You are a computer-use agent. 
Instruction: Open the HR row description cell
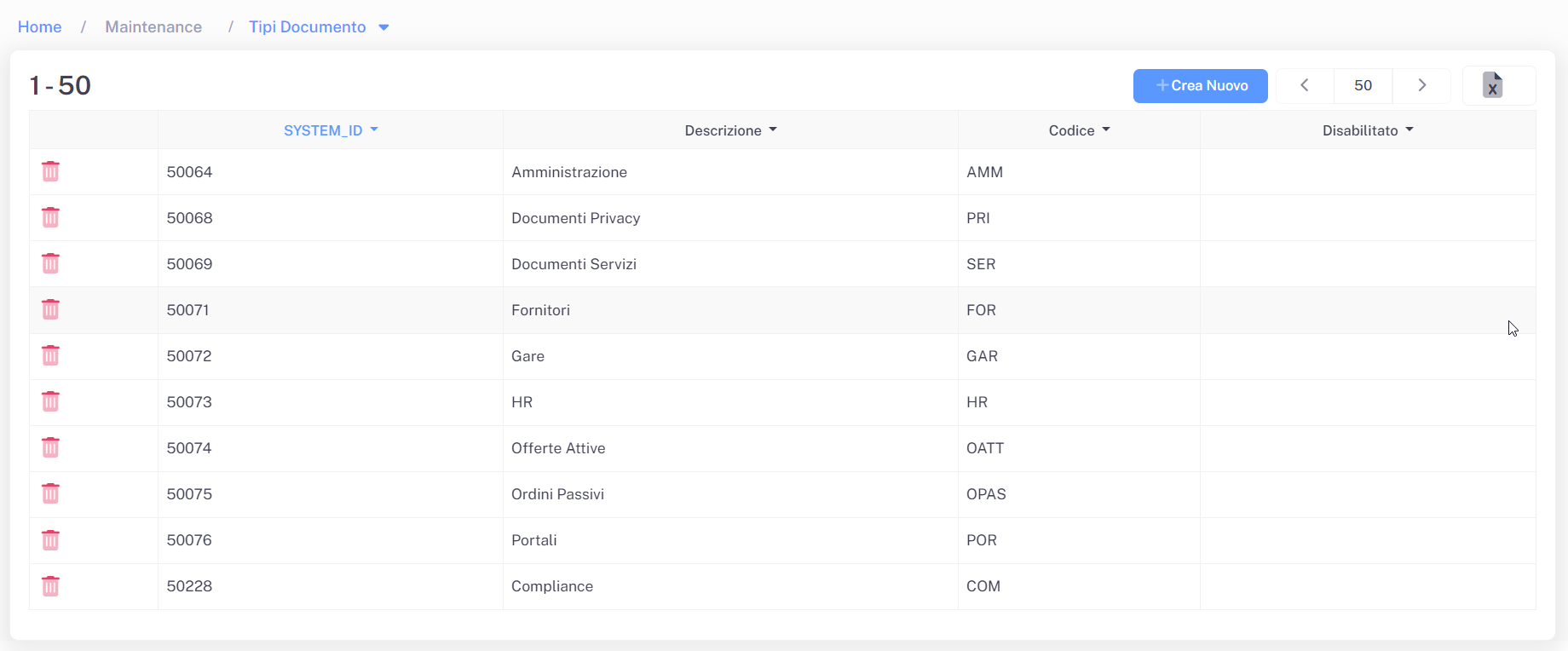point(522,402)
